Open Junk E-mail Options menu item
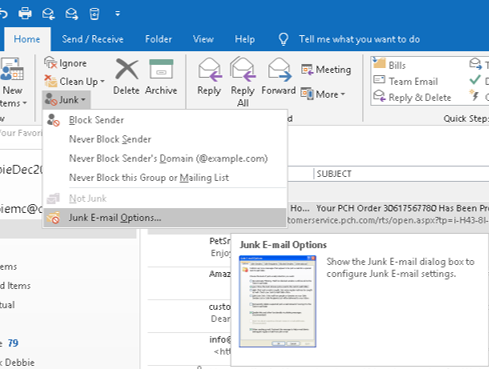Screen dimensions: 489x369 [165, 218]
